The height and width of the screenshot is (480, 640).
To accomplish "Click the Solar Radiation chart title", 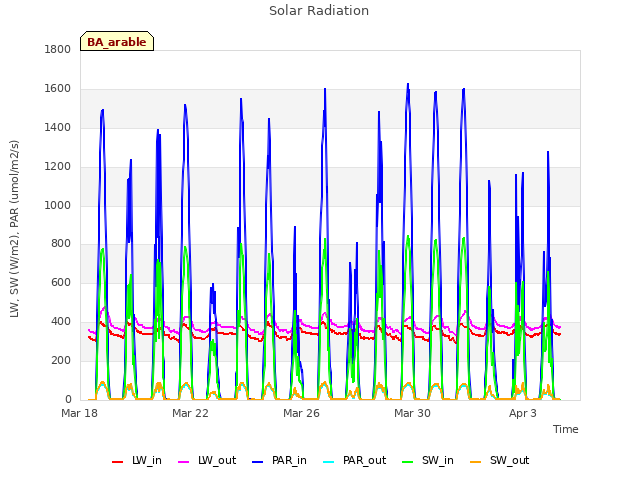I will pyautogui.click(x=319, y=11).
